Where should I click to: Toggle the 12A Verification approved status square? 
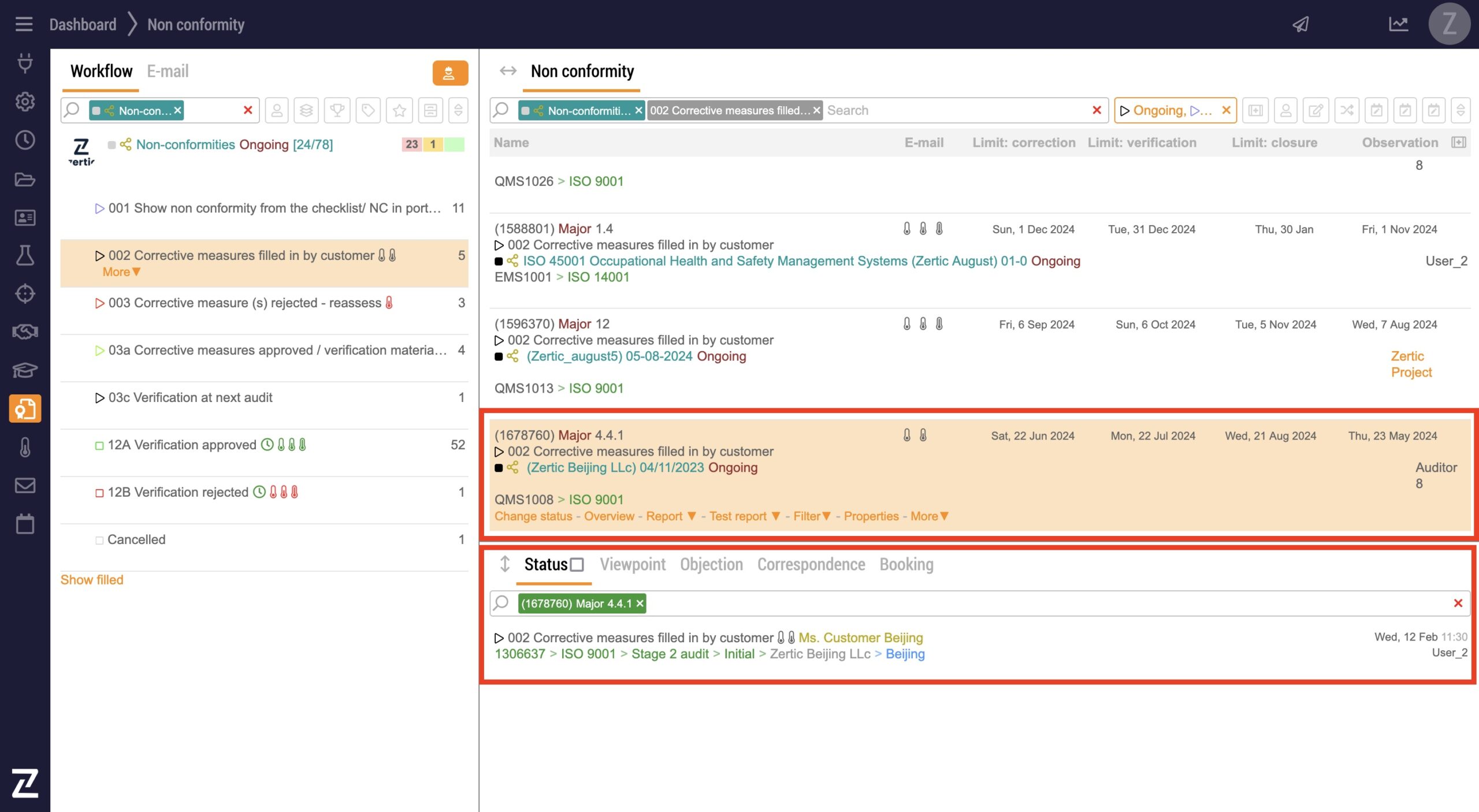pos(99,445)
